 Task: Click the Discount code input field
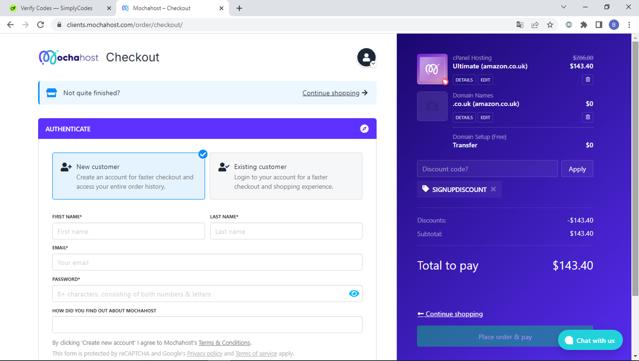(x=487, y=169)
